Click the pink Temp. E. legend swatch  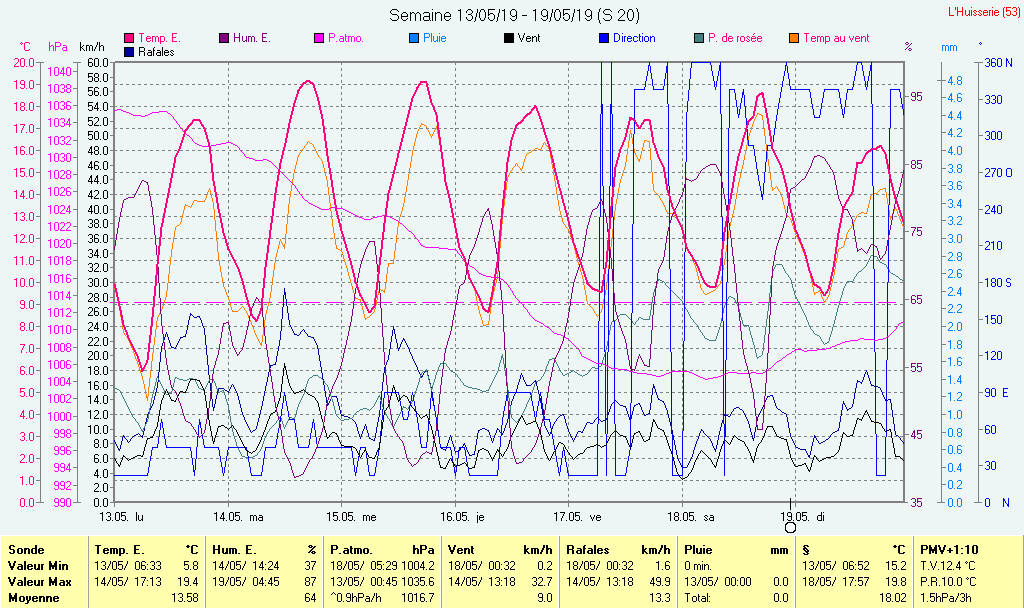tap(129, 39)
